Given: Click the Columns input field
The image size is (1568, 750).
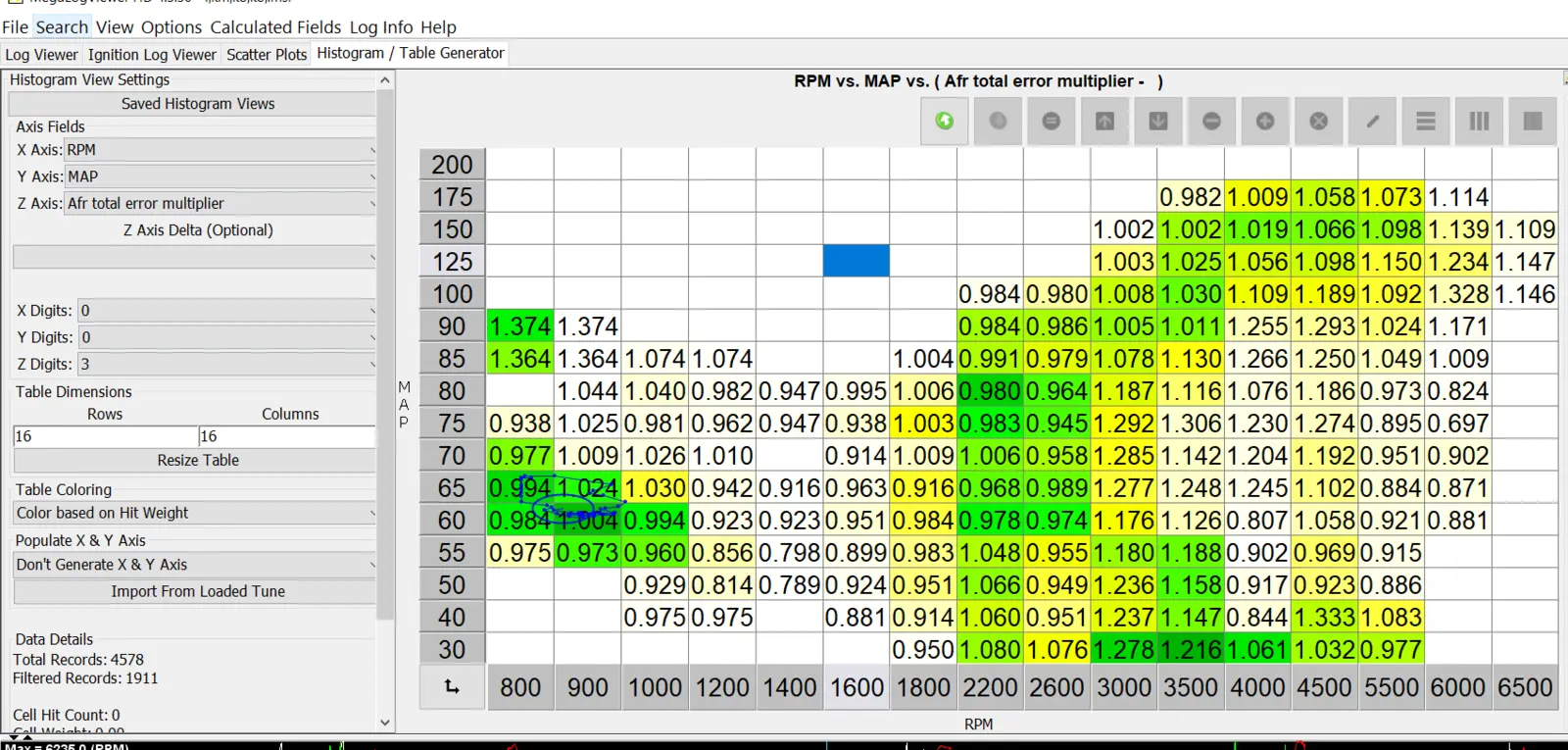Looking at the screenshot, I should [x=286, y=436].
